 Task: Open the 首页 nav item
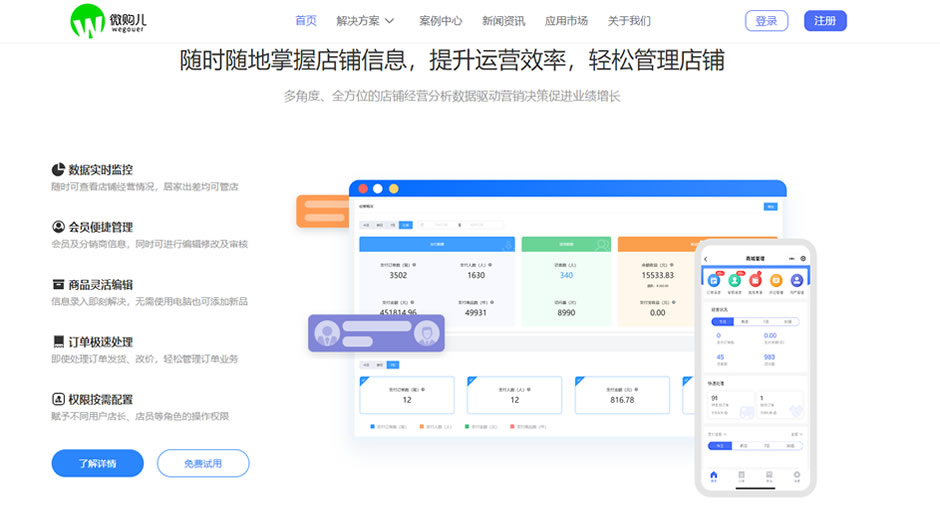tap(306, 21)
